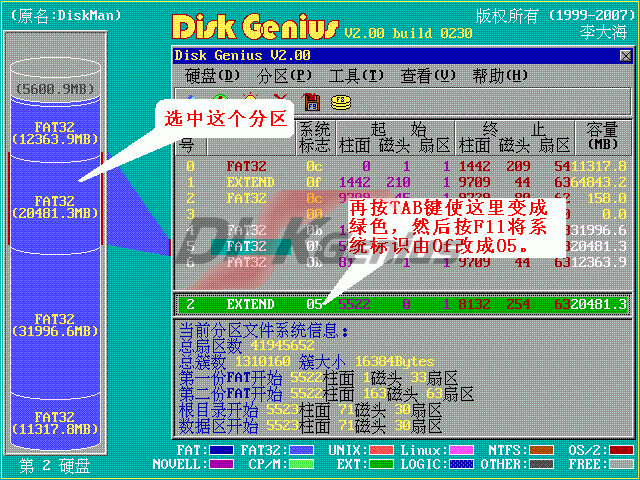Open the 帮助(H) menu
This screenshot has width=640, height=480.
500,76
